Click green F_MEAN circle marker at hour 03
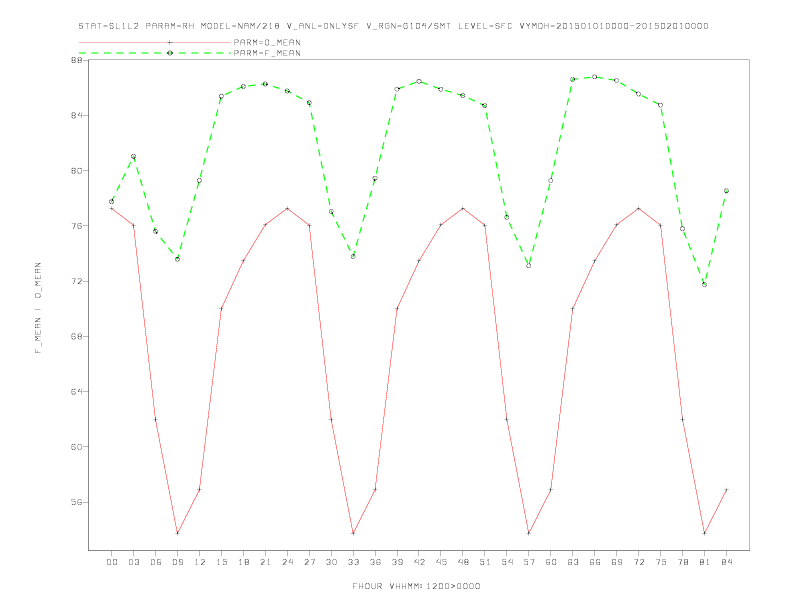Screen dimensions: 792x612 click(x=133, y=157)
